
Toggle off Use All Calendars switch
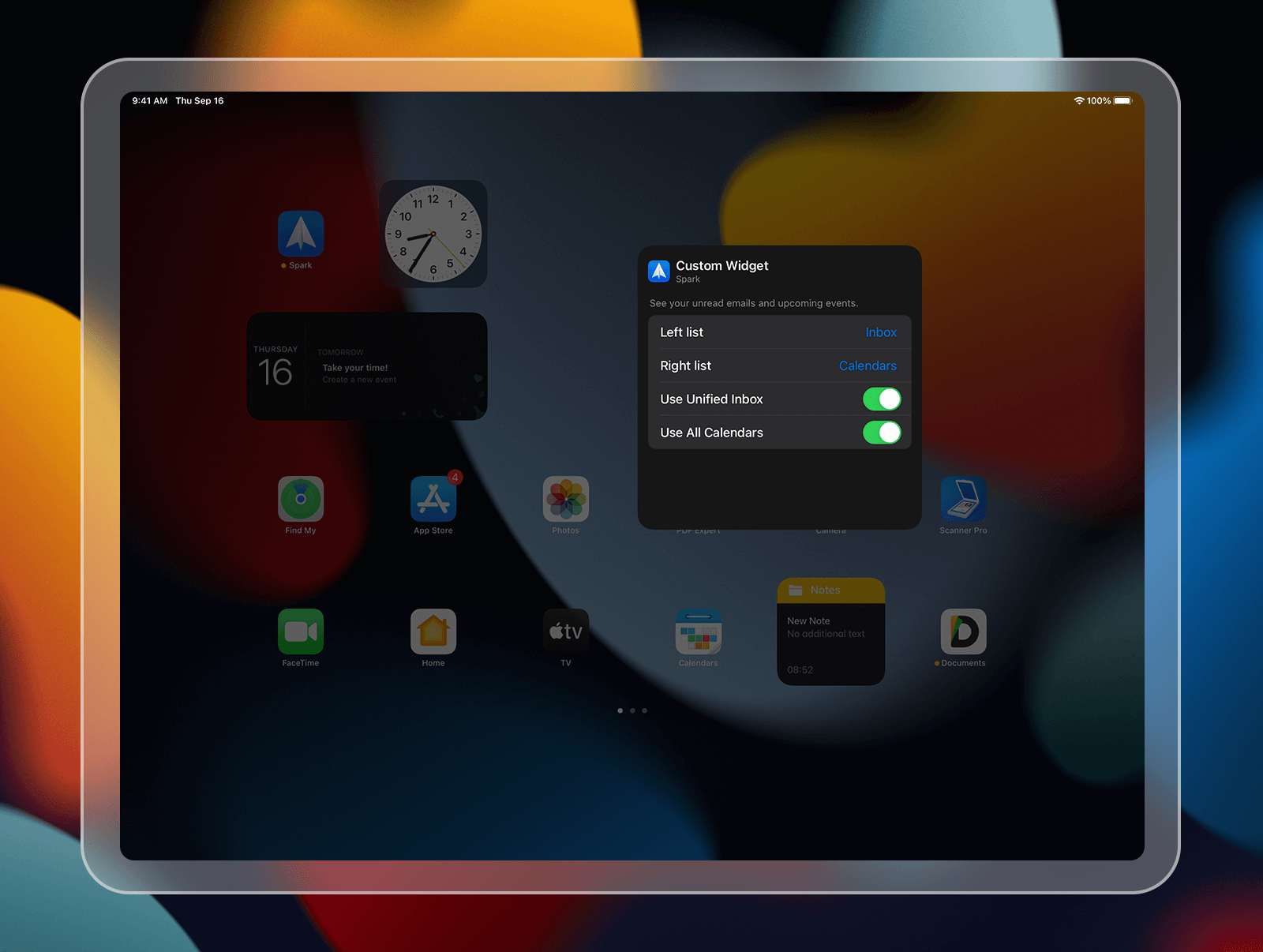point(882,433)
